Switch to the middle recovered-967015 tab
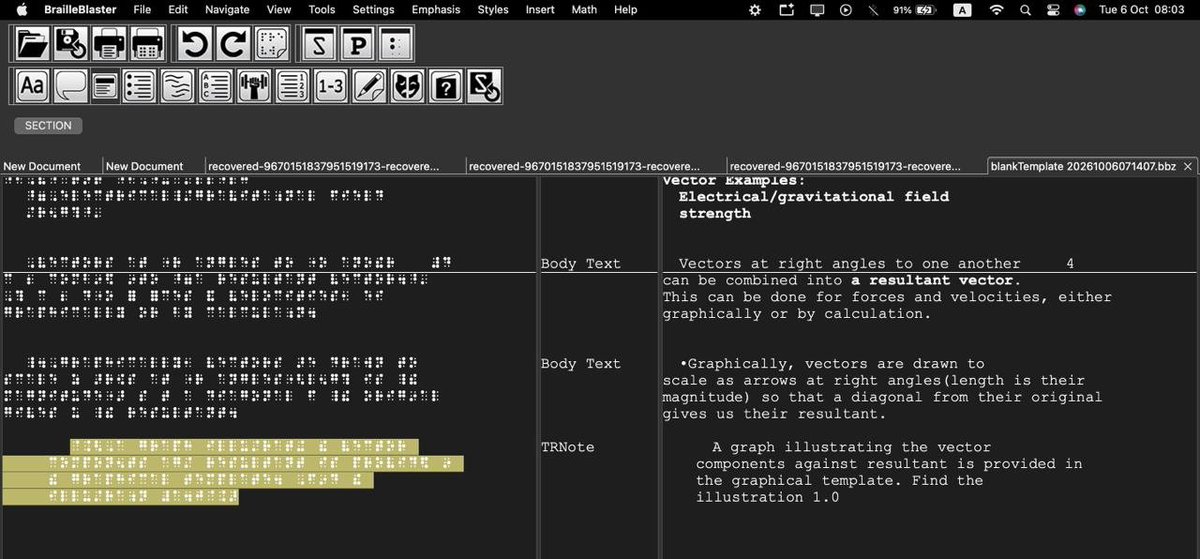Viewport: 1200px width, 559px height. click(595, 166)
